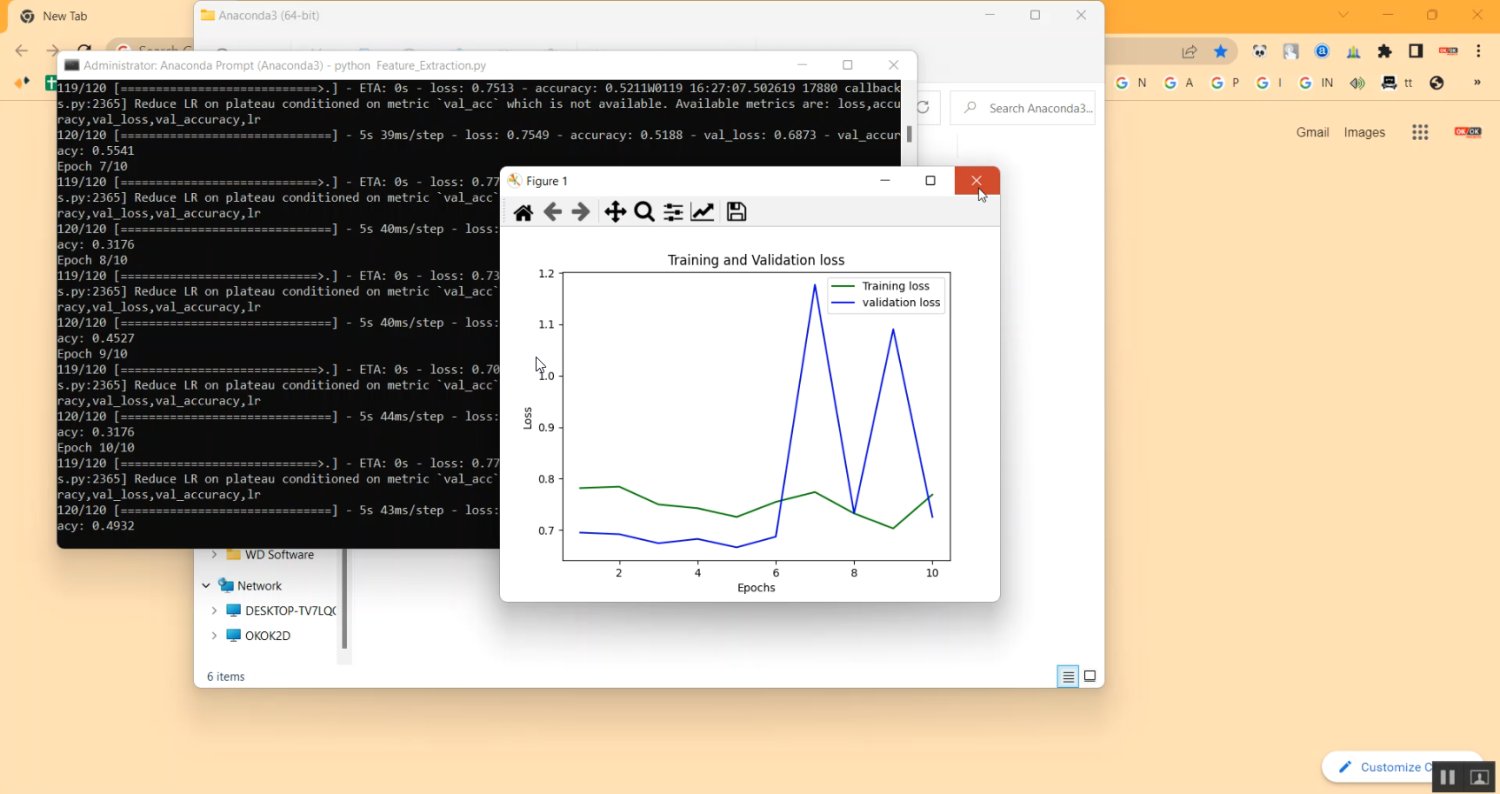Toggle the Chrome side panel icon
The width and height of the screenshot is (1500, 794).
point(1415,51)
